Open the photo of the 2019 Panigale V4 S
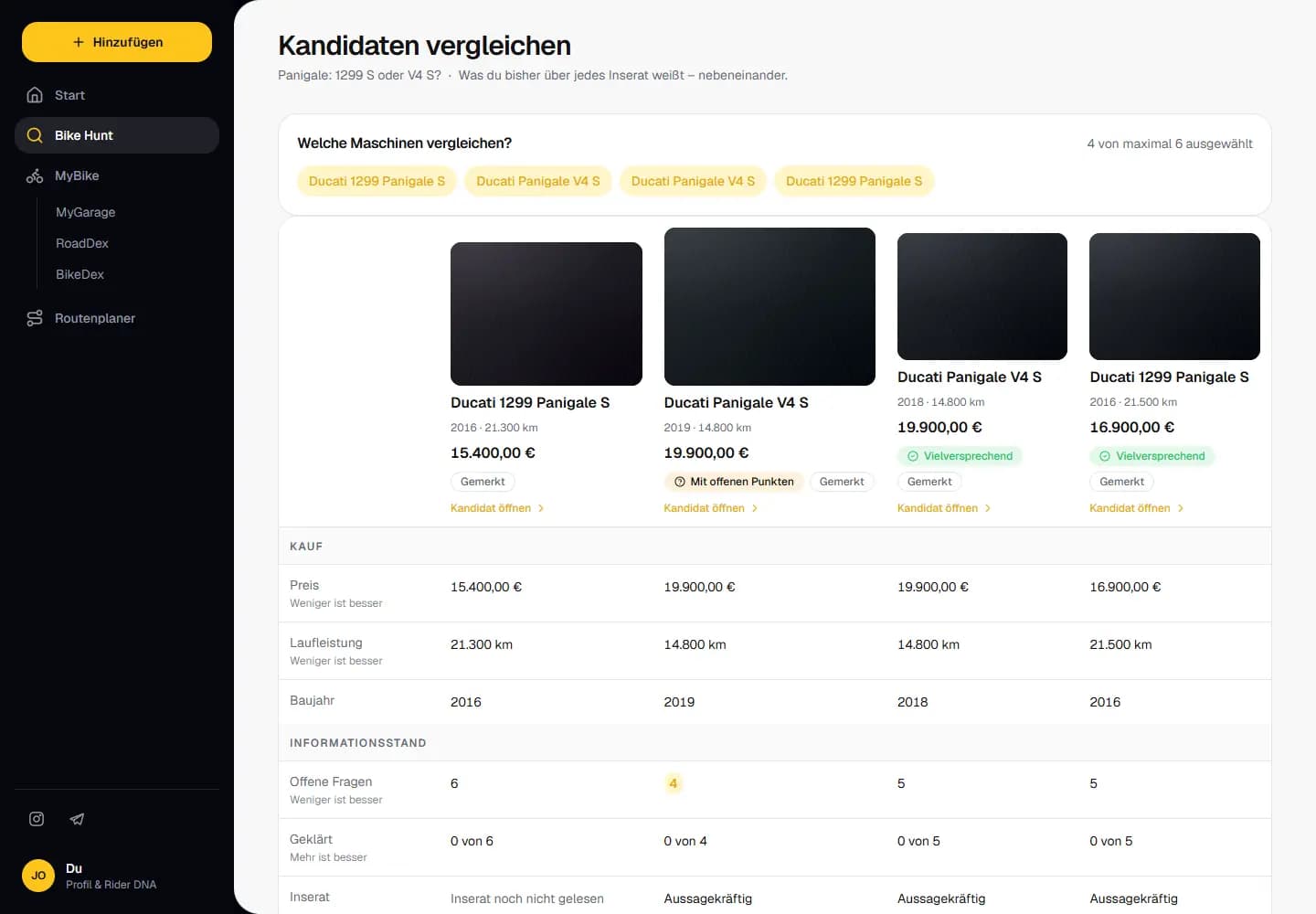1316x914 pixels. pos(769,306)
